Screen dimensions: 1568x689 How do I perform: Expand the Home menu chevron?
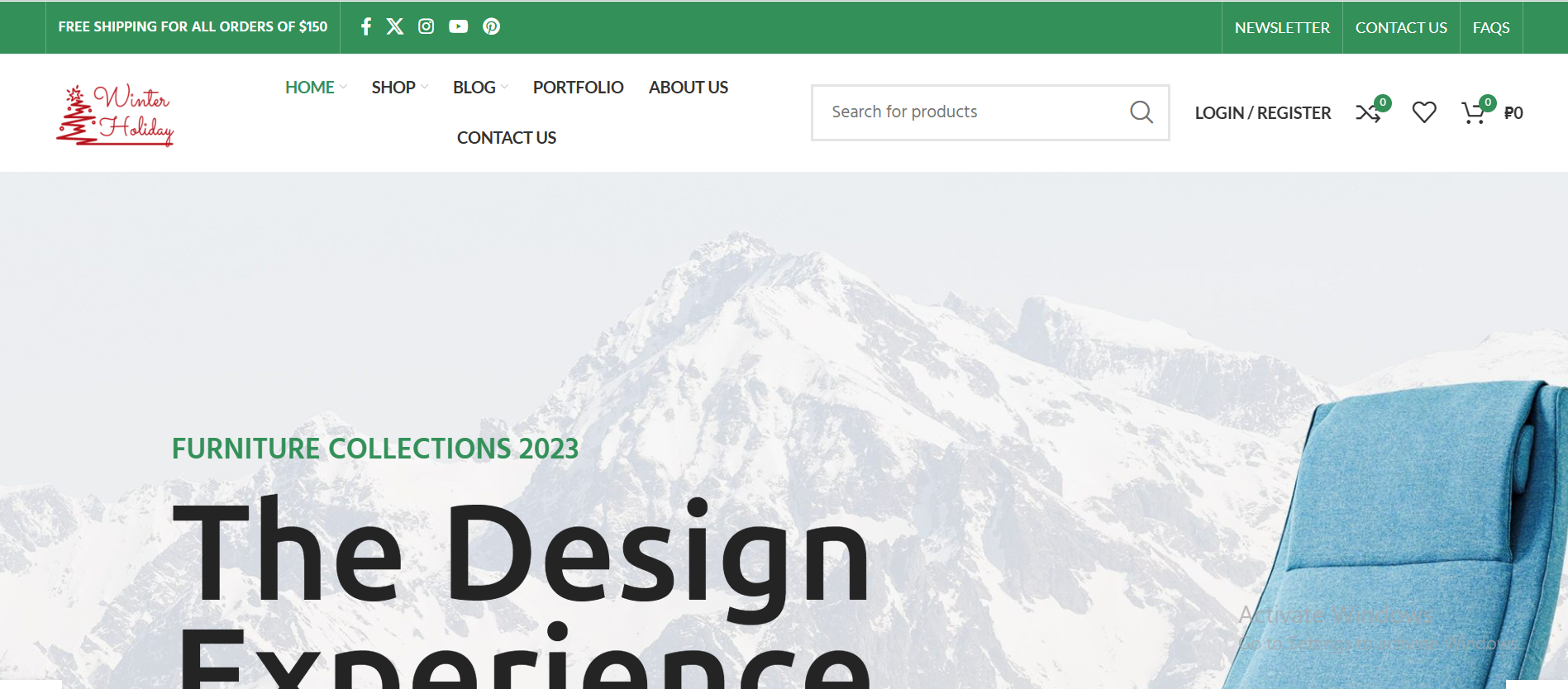(343, 87)
